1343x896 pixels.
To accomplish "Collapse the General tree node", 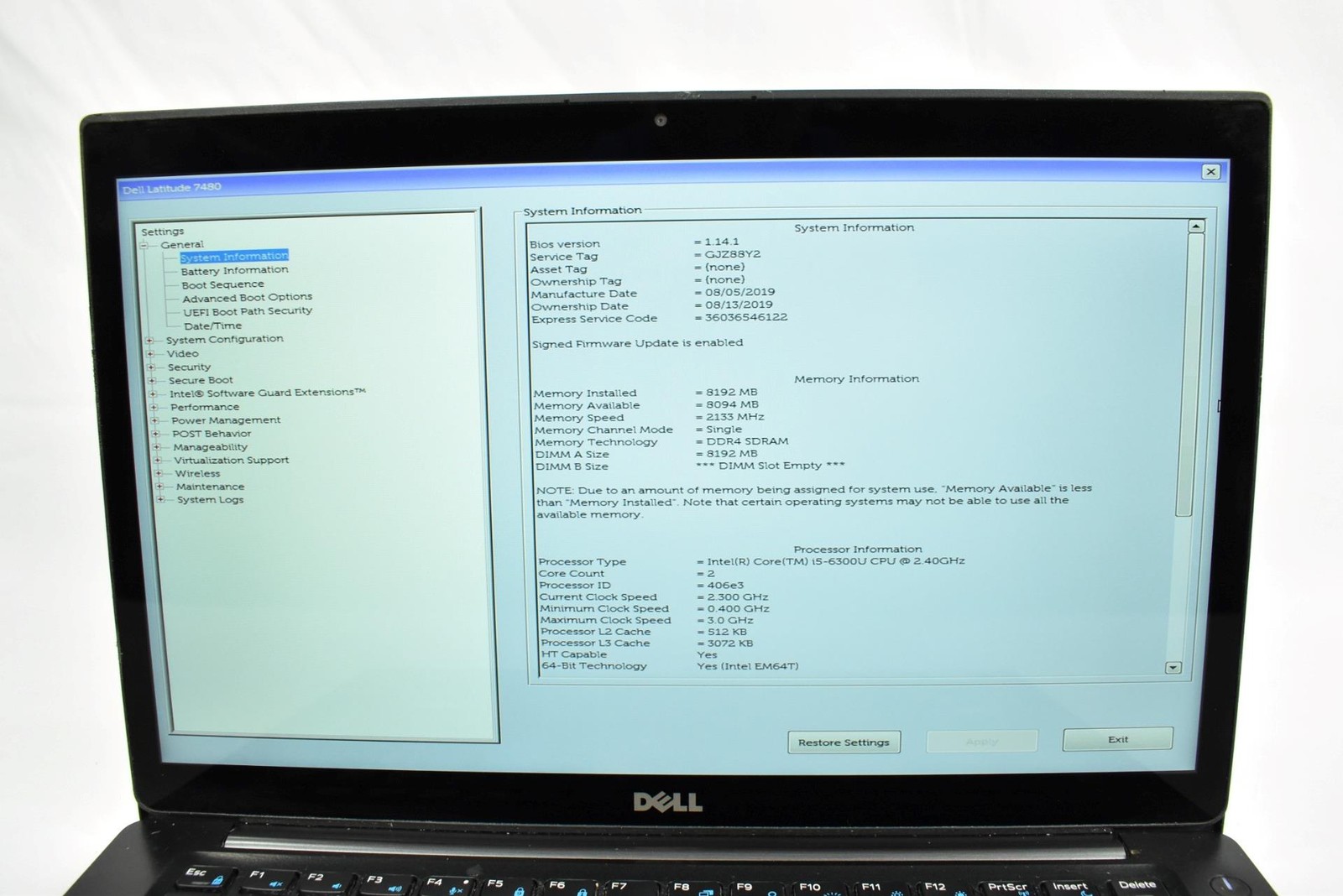I will [144, 245].
